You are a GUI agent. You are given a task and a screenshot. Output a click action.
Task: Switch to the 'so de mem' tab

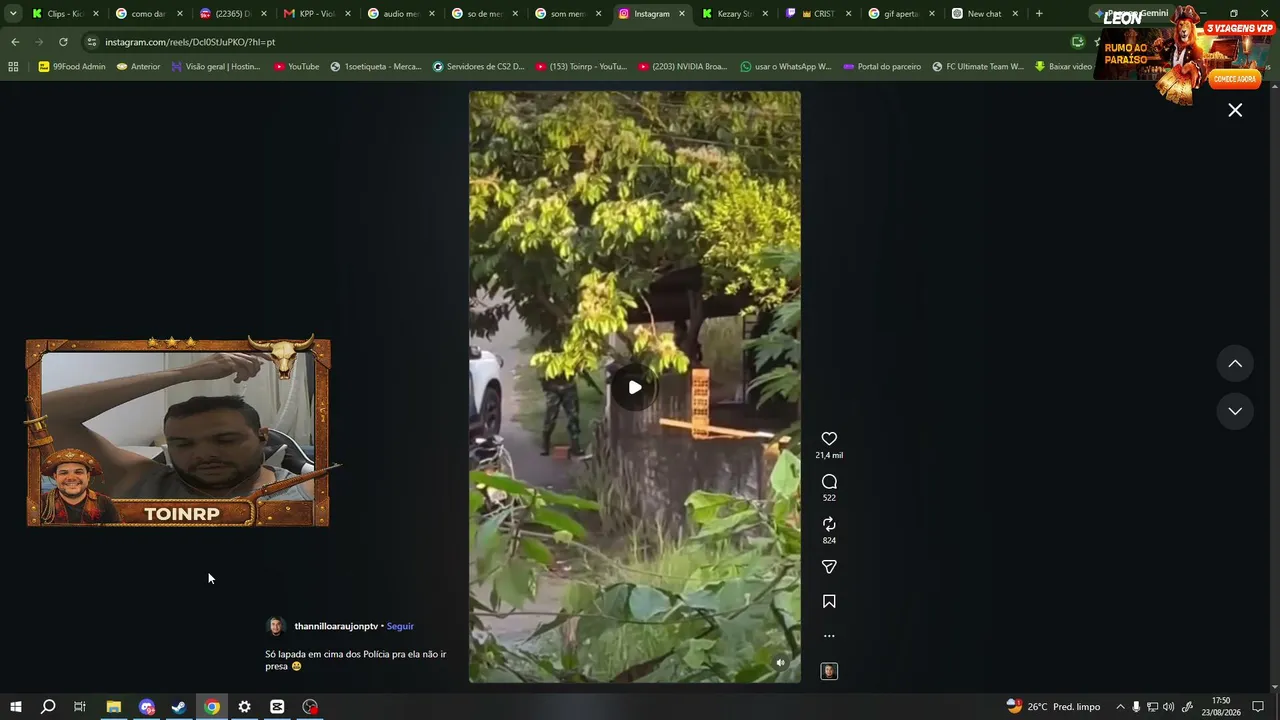[x=482, y=14]
